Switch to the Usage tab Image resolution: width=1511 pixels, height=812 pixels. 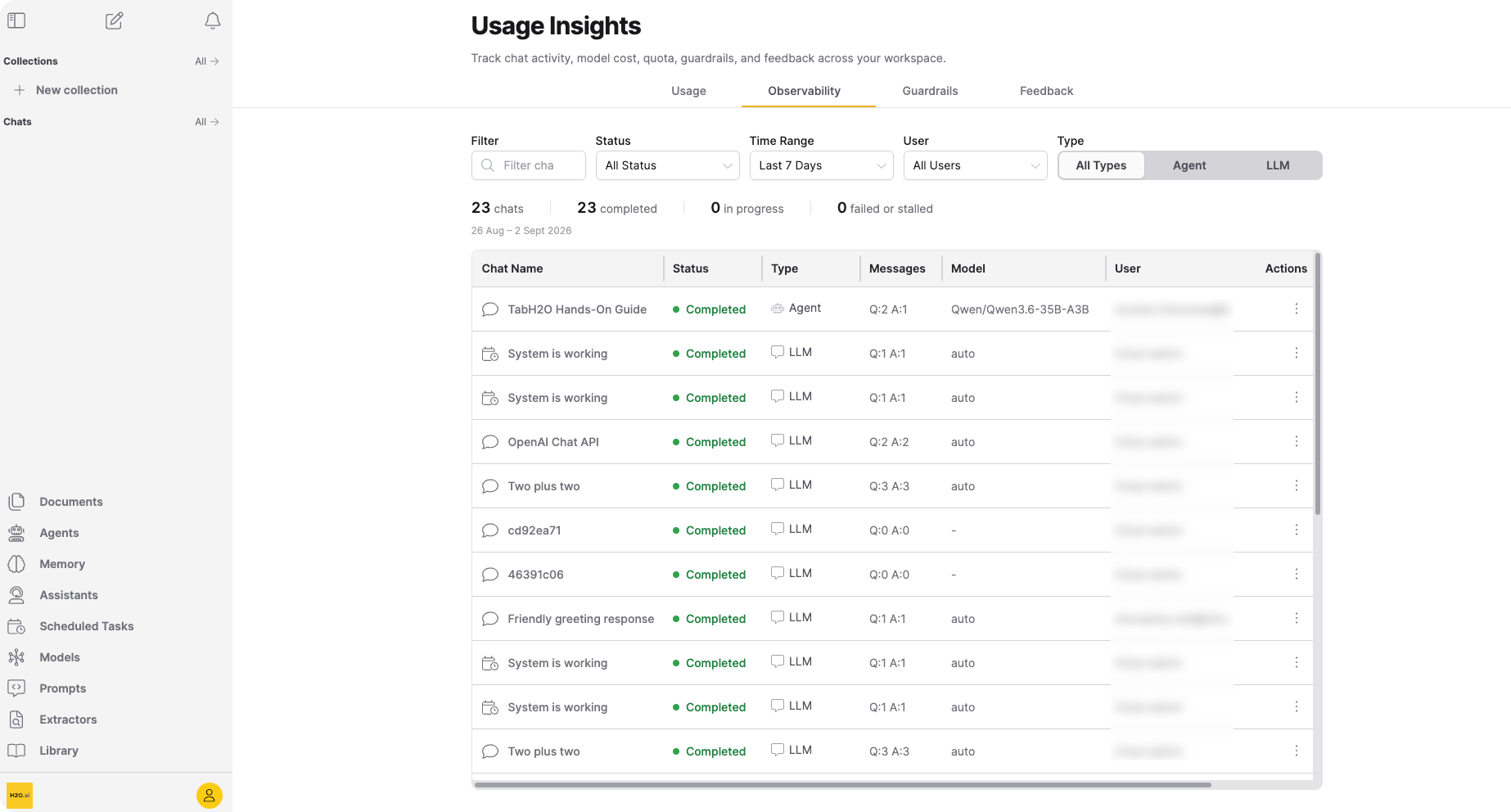[688, 91]
